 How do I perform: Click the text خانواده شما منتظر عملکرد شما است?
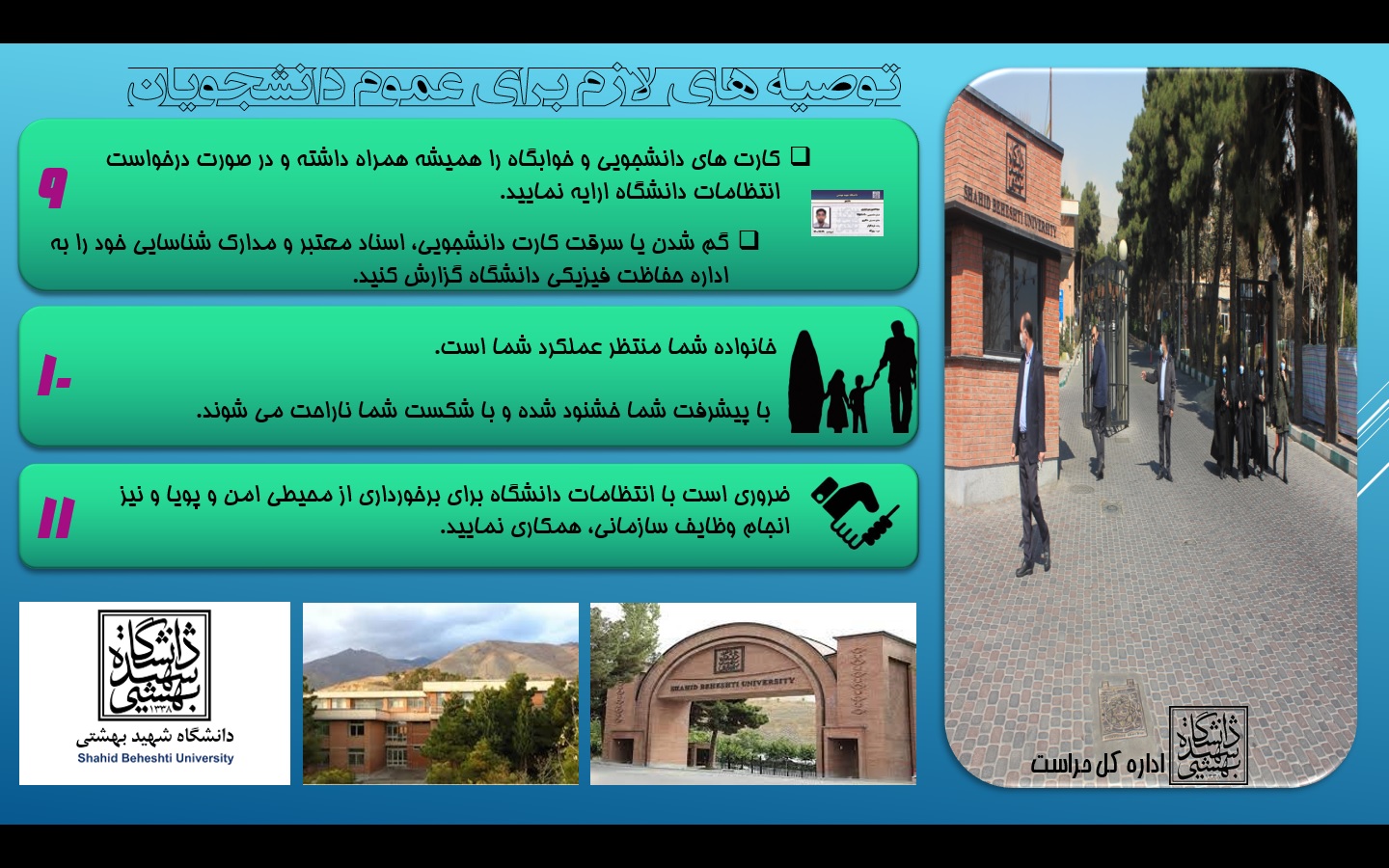coord(605,346)
